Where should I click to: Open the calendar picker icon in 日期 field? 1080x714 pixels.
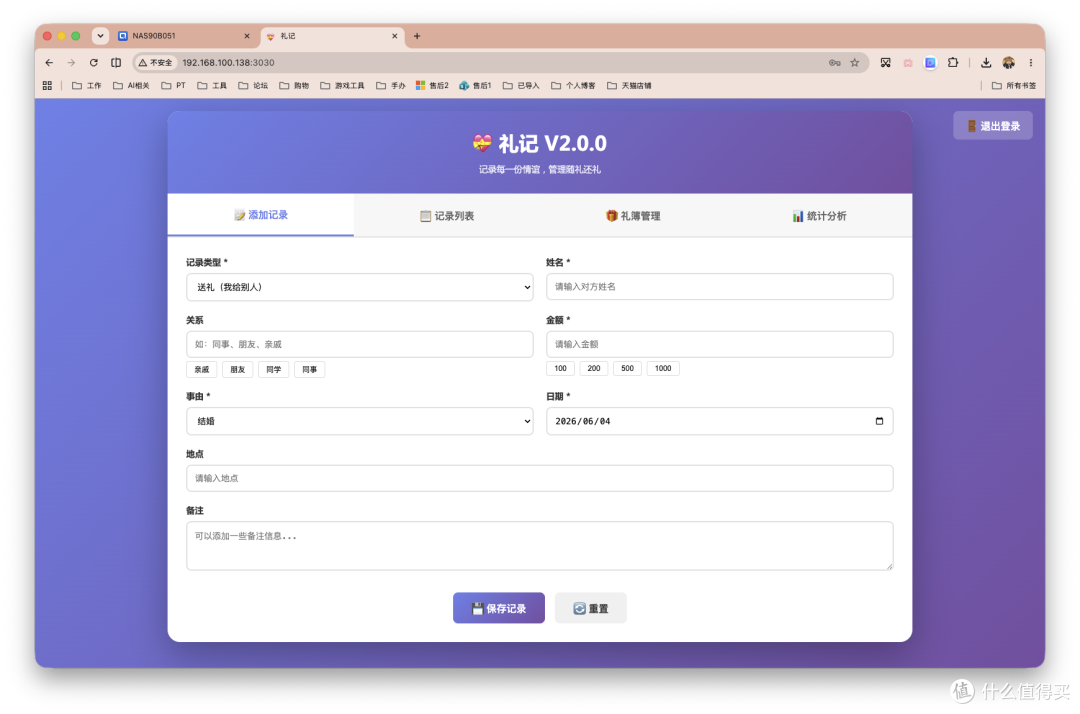click(x=879, y=421)
